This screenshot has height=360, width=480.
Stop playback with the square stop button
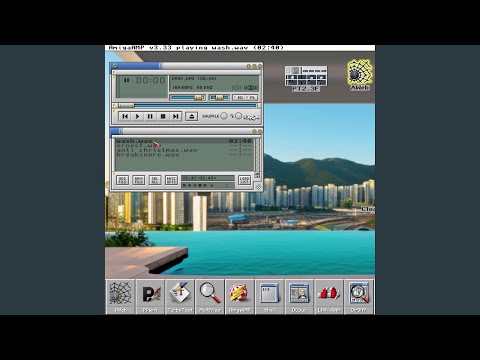coord(163,116)
